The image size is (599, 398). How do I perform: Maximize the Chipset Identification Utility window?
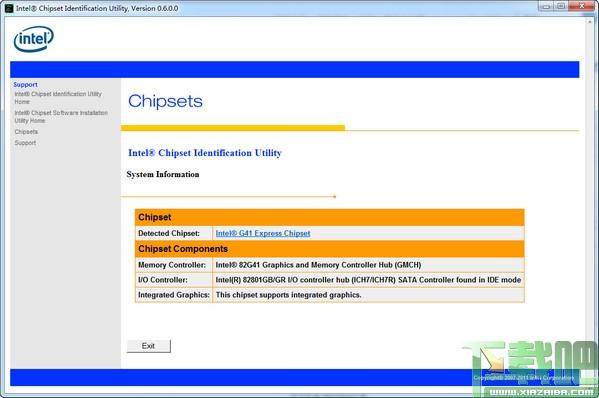click(560, 6)
